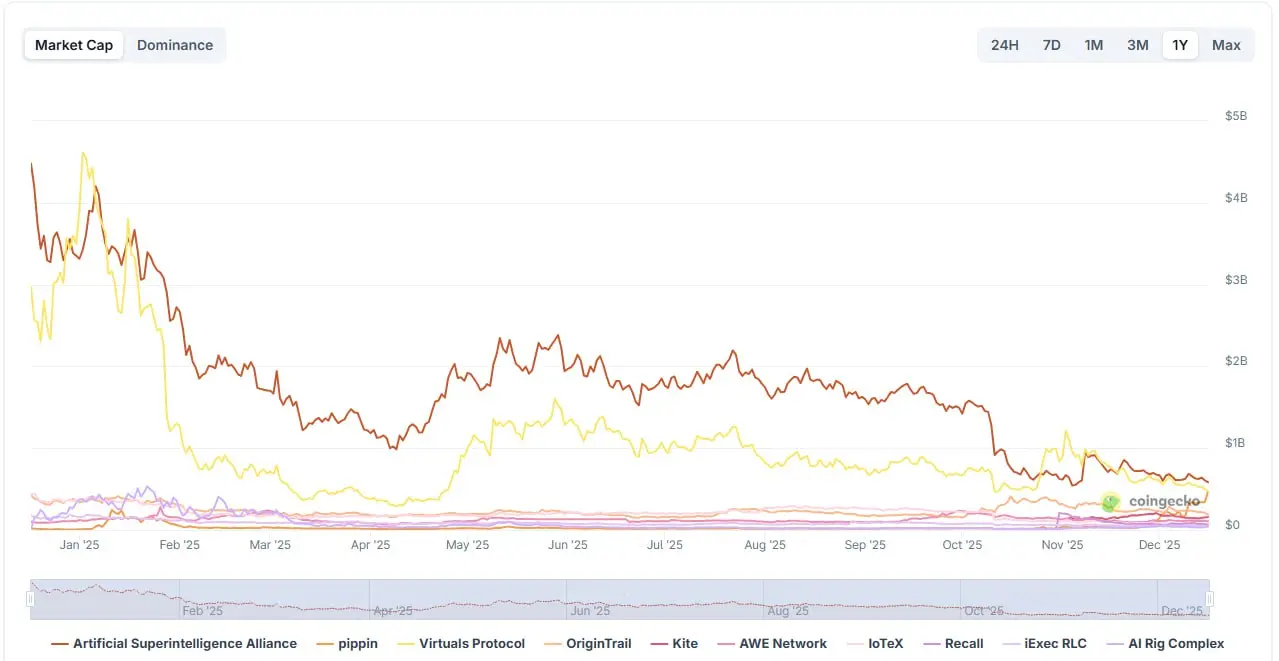This screenshot has height=661, width=1279.
Task: Click the pippin legend color dash
Action: point(325,644)
